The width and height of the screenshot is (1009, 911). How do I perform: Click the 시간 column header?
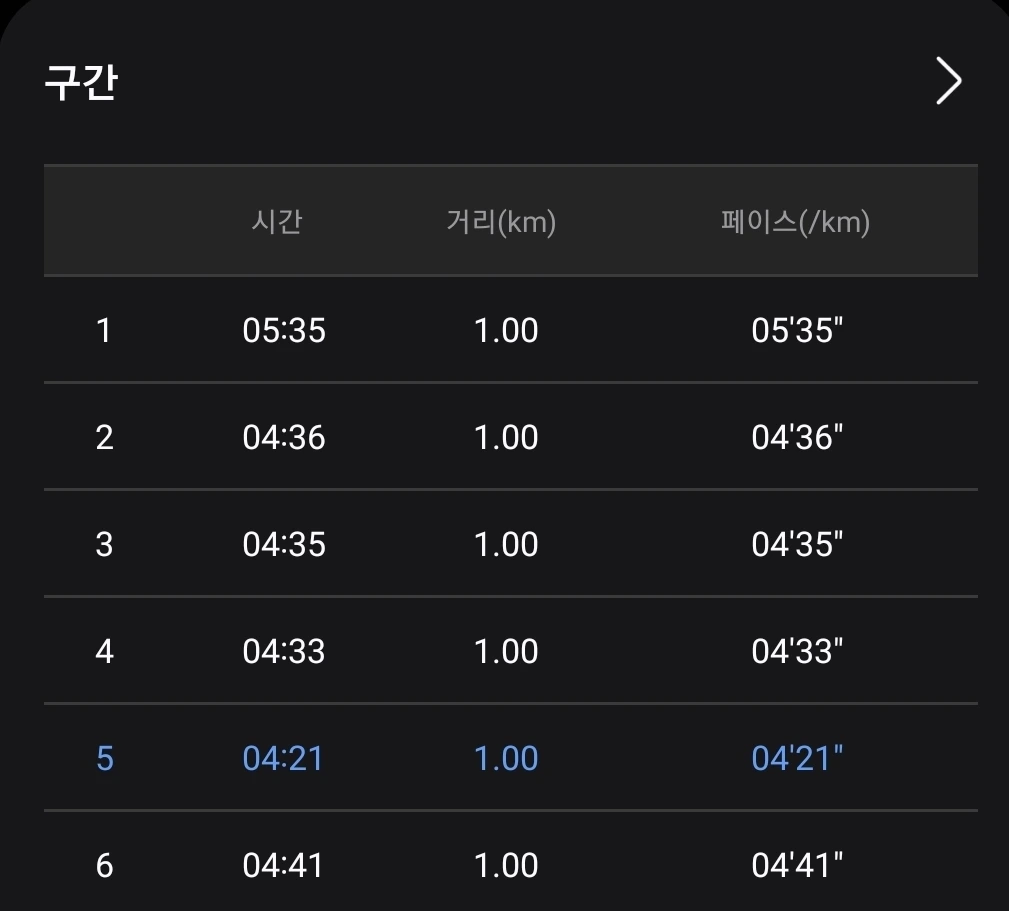coord(276,221)
